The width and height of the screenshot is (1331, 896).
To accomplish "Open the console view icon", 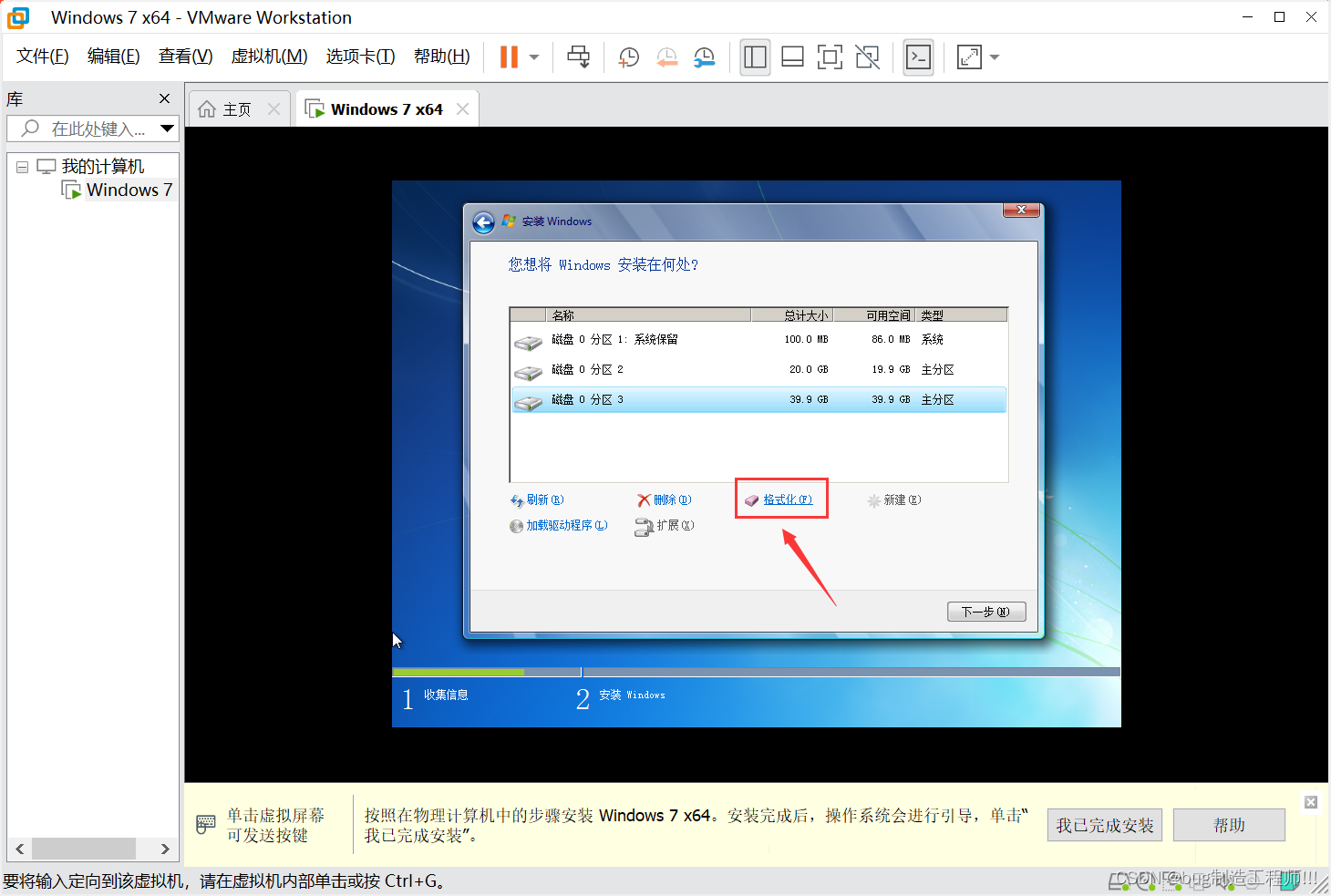I will tap(918, 57).
